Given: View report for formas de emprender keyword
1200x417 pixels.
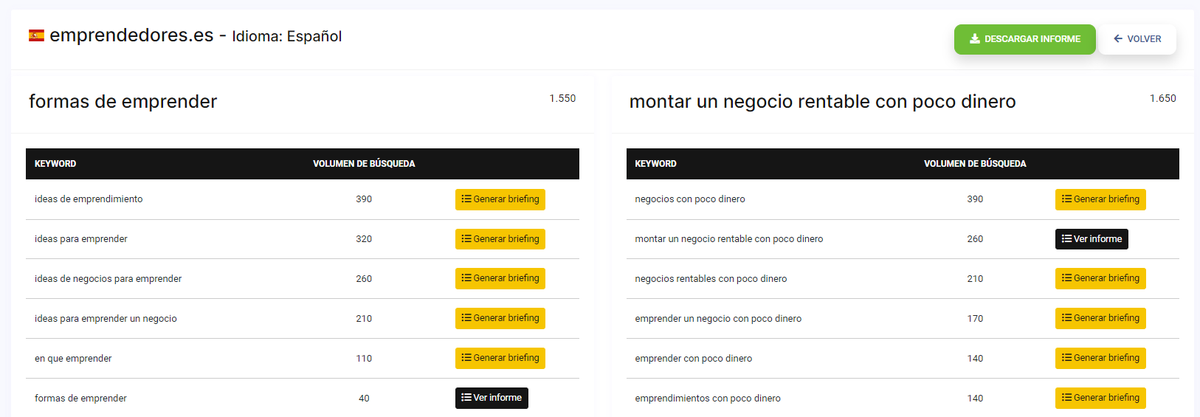Looking at the screenshot, I should pos(491,398).
